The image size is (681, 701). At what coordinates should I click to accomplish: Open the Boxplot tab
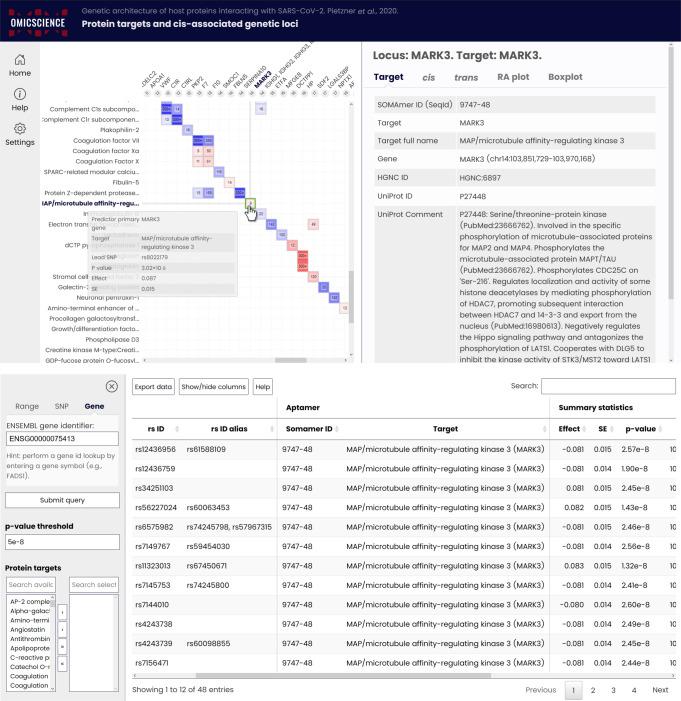click(x=565, y=77)
